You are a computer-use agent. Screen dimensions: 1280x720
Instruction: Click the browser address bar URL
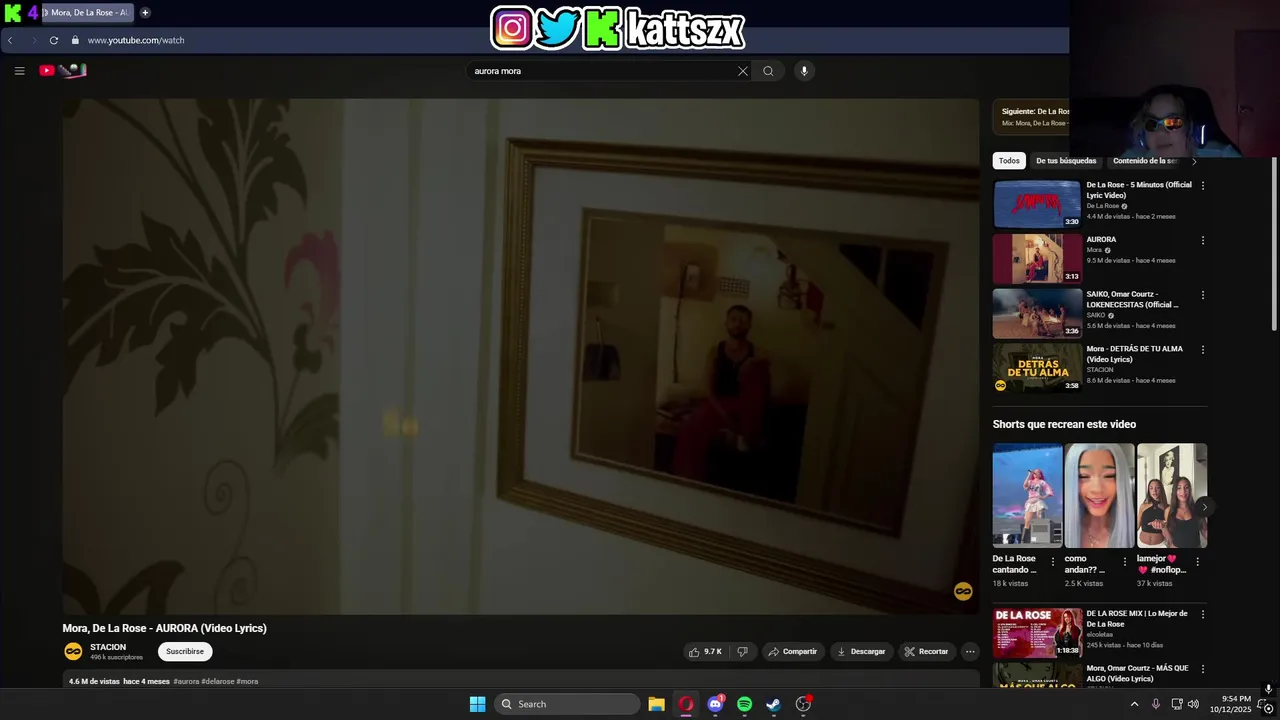pyautogui.click(x=136, y=40)
